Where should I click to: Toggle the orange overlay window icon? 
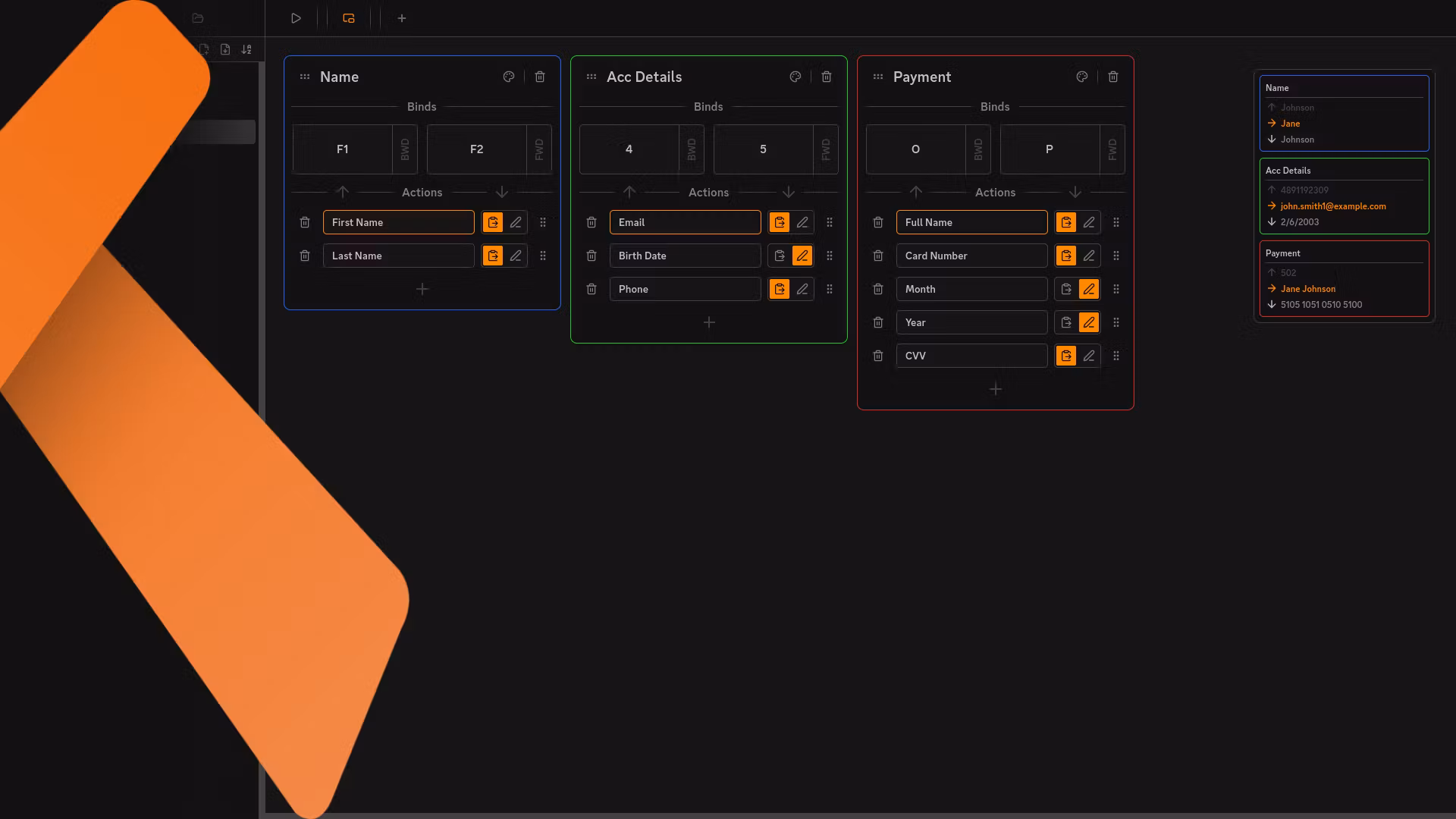[349, 18]
